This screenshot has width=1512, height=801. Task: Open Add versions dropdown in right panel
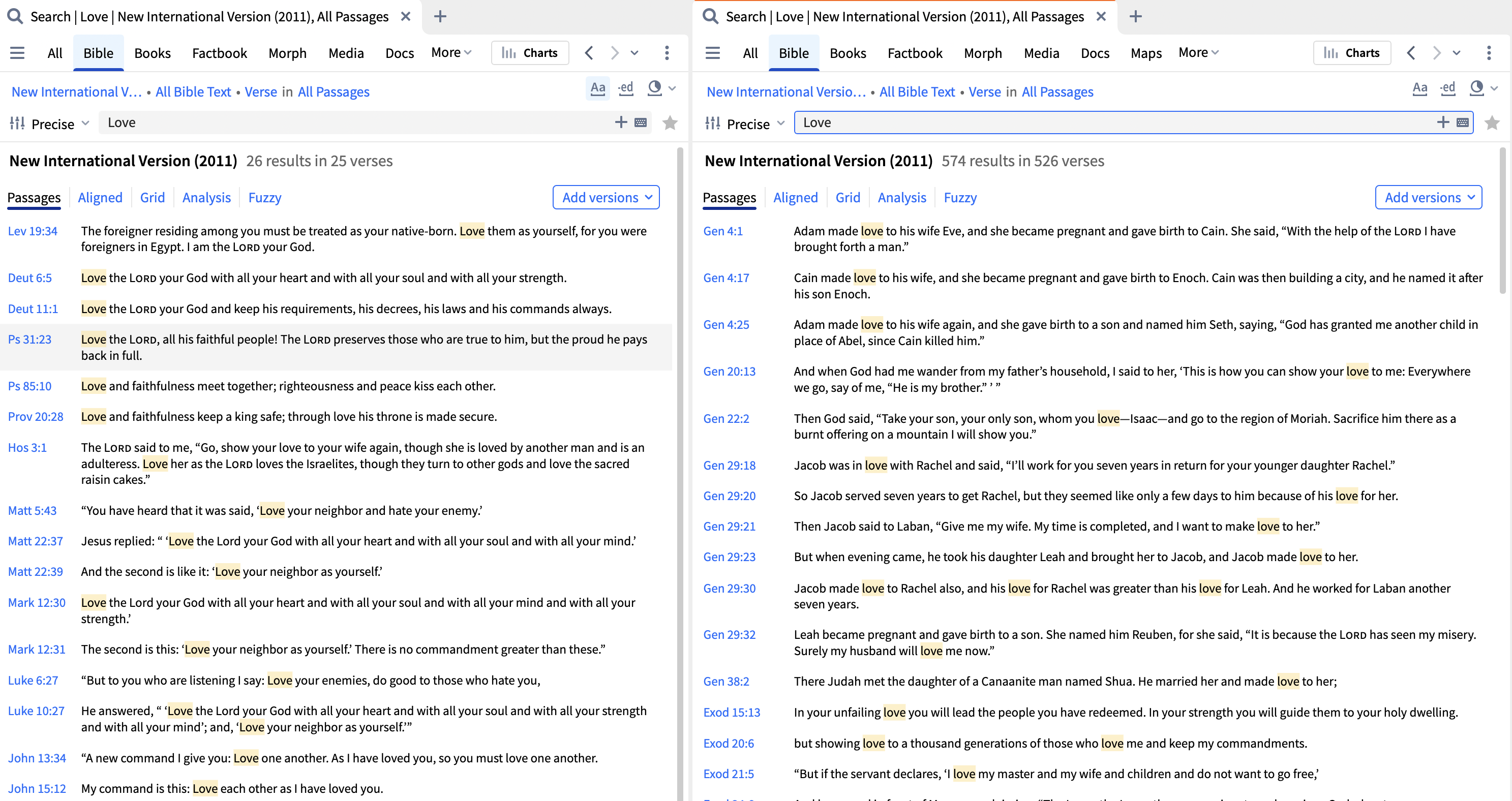point(1428,197)
